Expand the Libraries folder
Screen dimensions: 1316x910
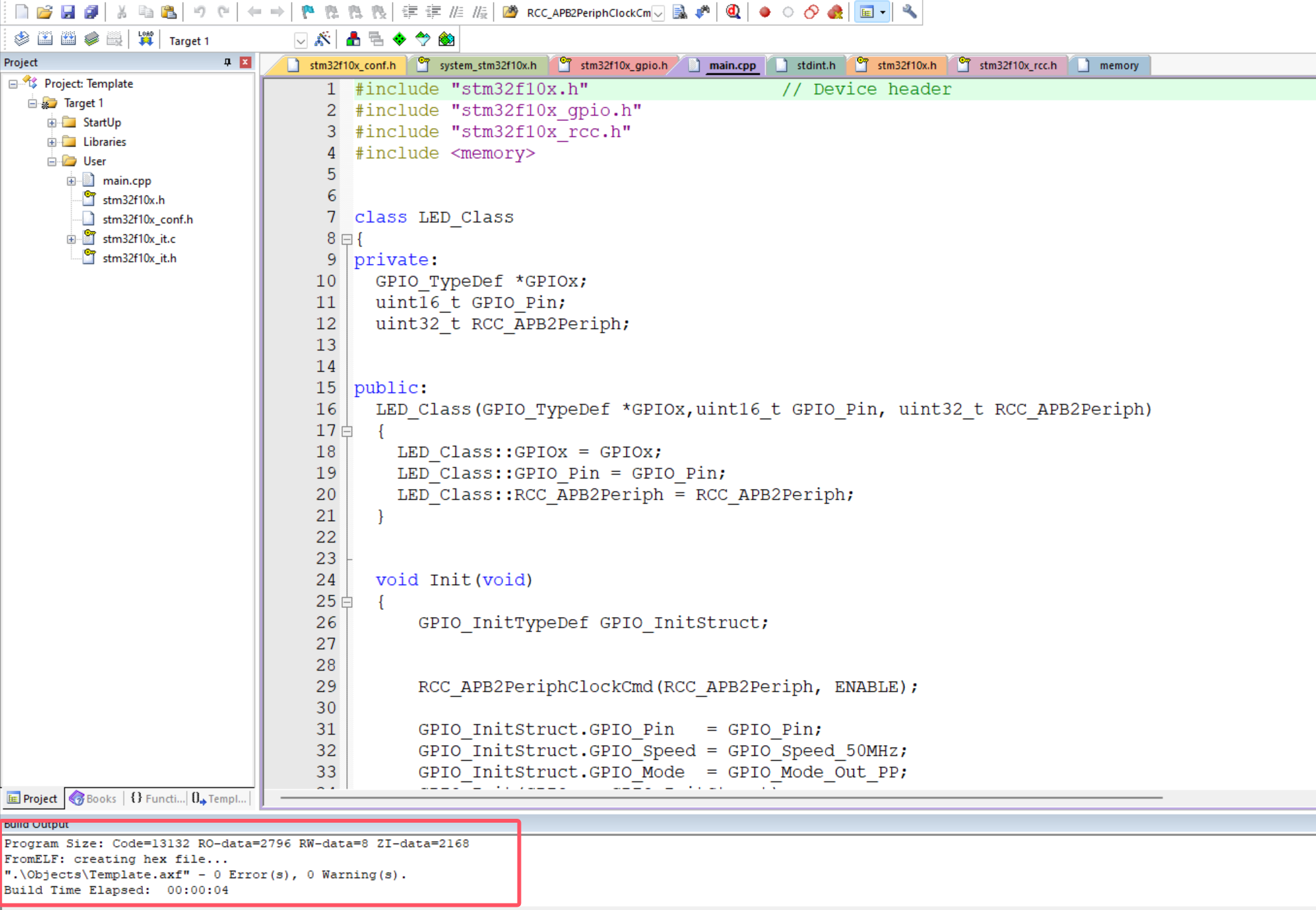(52, 142)
